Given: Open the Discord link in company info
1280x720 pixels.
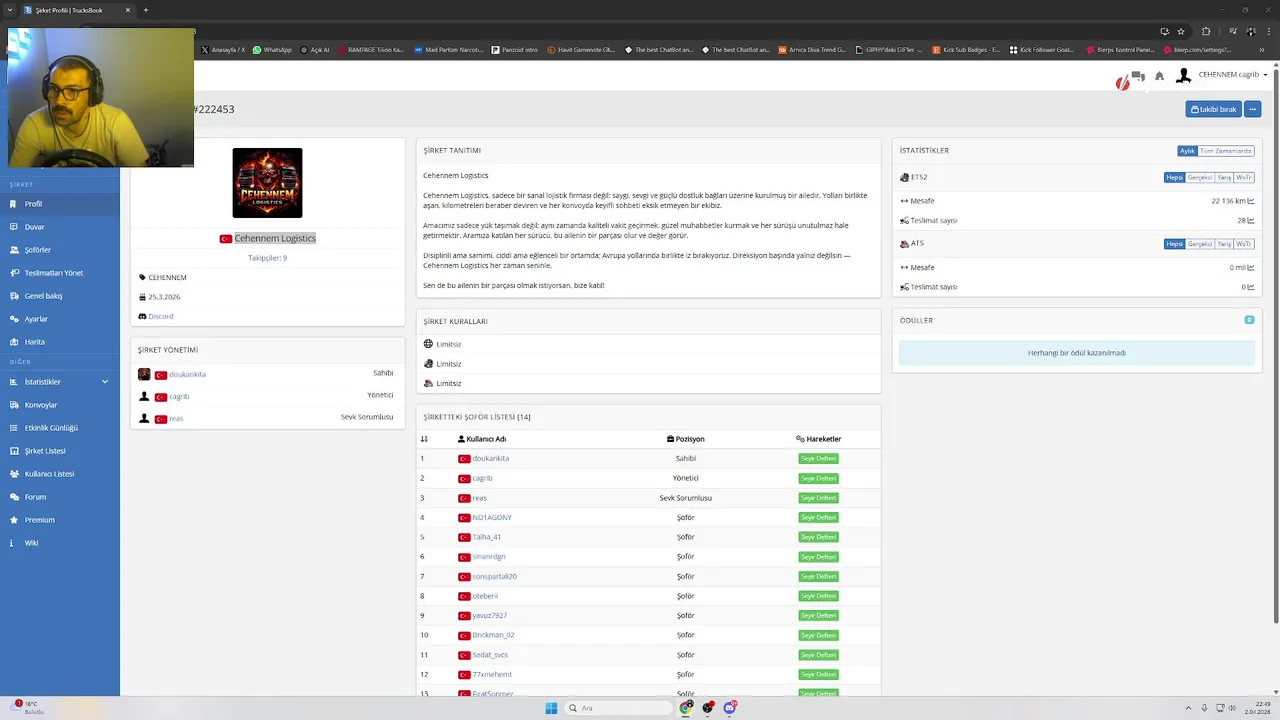Looking at the screenshot, I should pyautogui.click(x=160, y=316).
